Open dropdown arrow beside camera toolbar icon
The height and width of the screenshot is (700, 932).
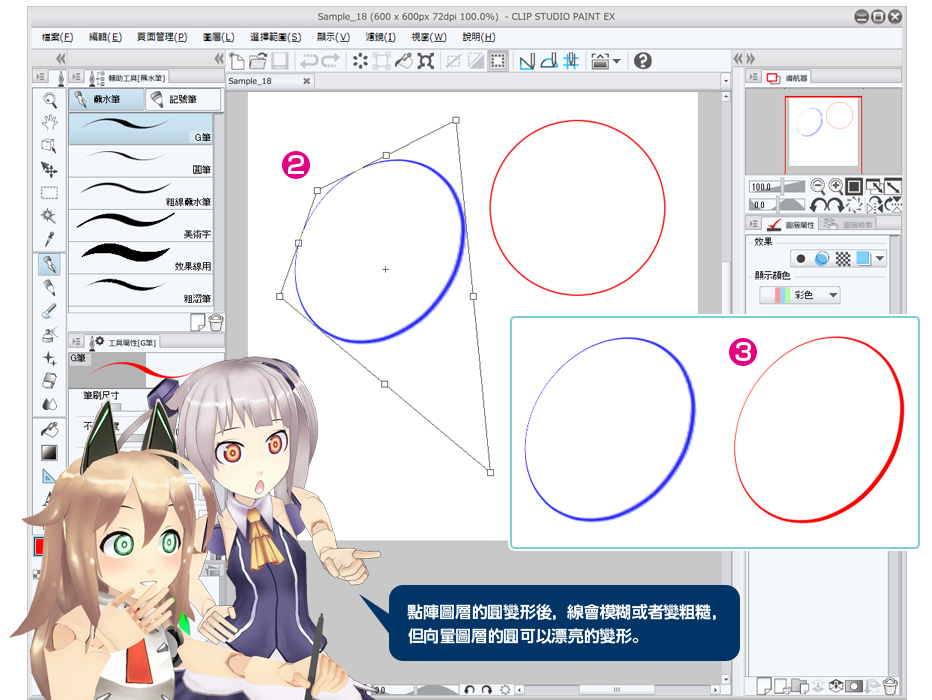click(617, 61)
